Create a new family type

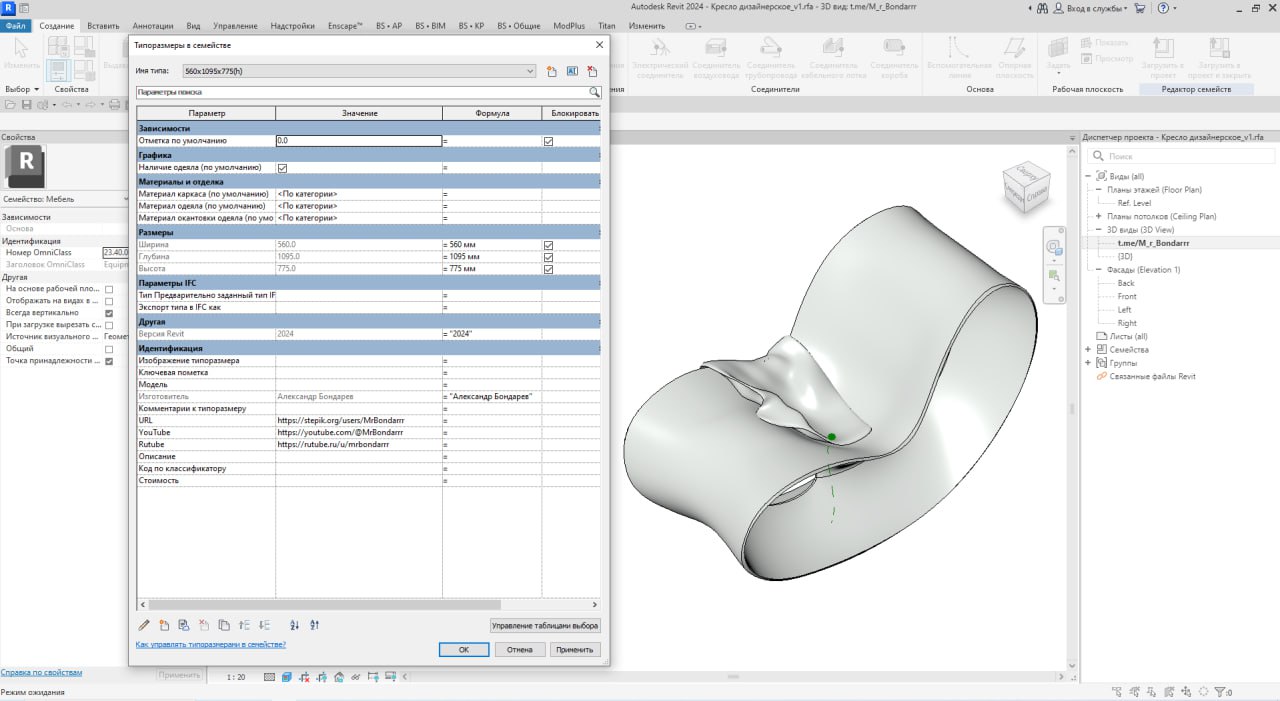551,71
